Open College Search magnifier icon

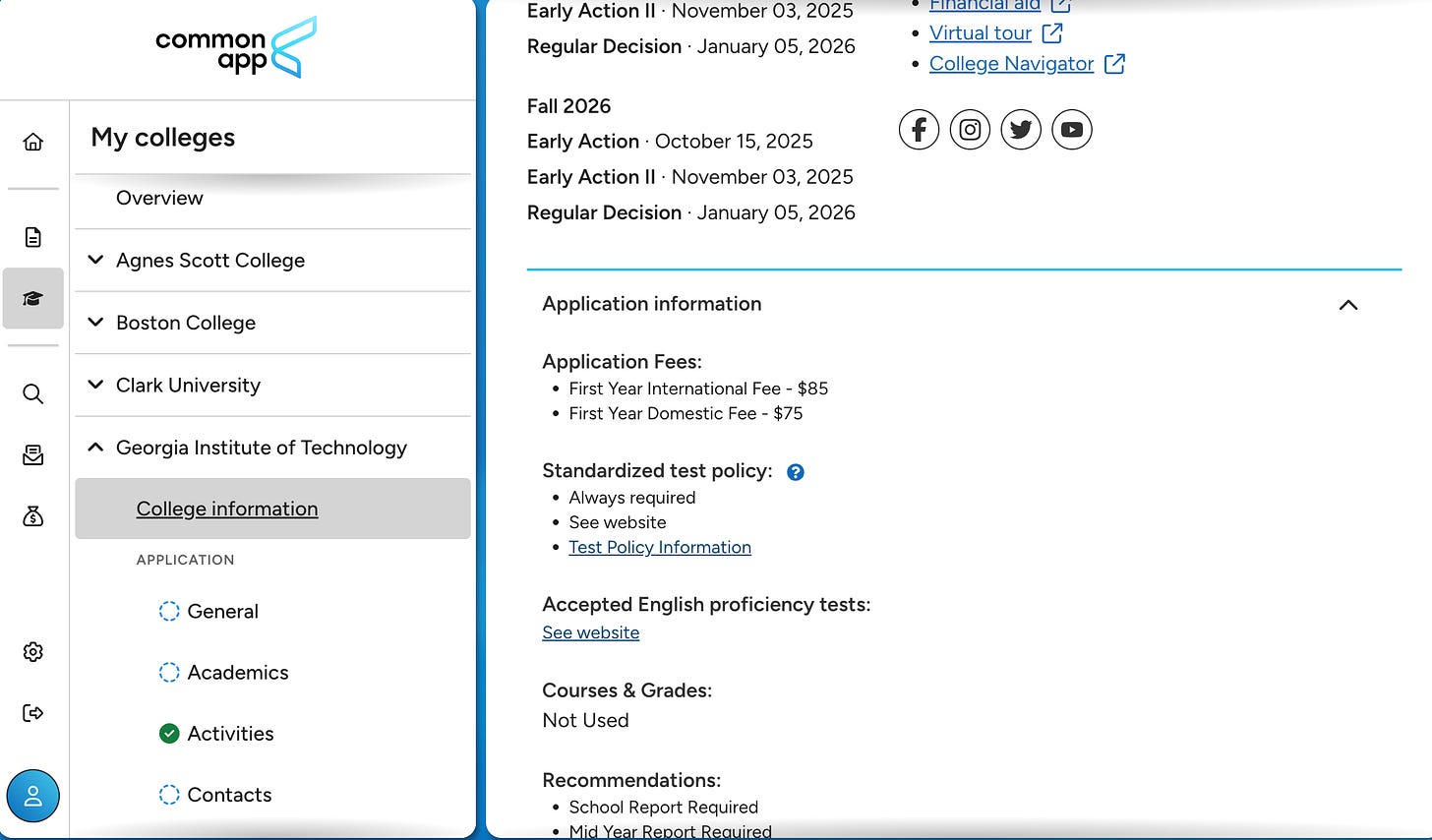tap(33, 394)
